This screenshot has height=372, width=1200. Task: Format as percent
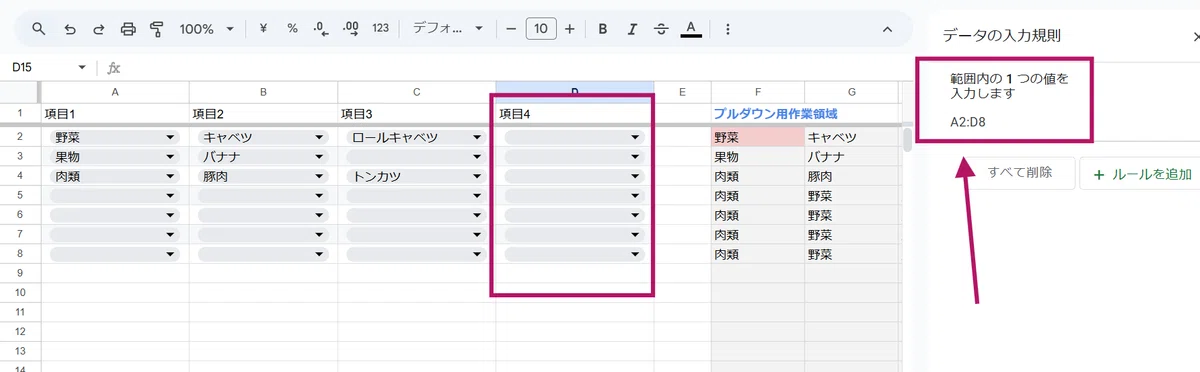click(x=292, y=29)
